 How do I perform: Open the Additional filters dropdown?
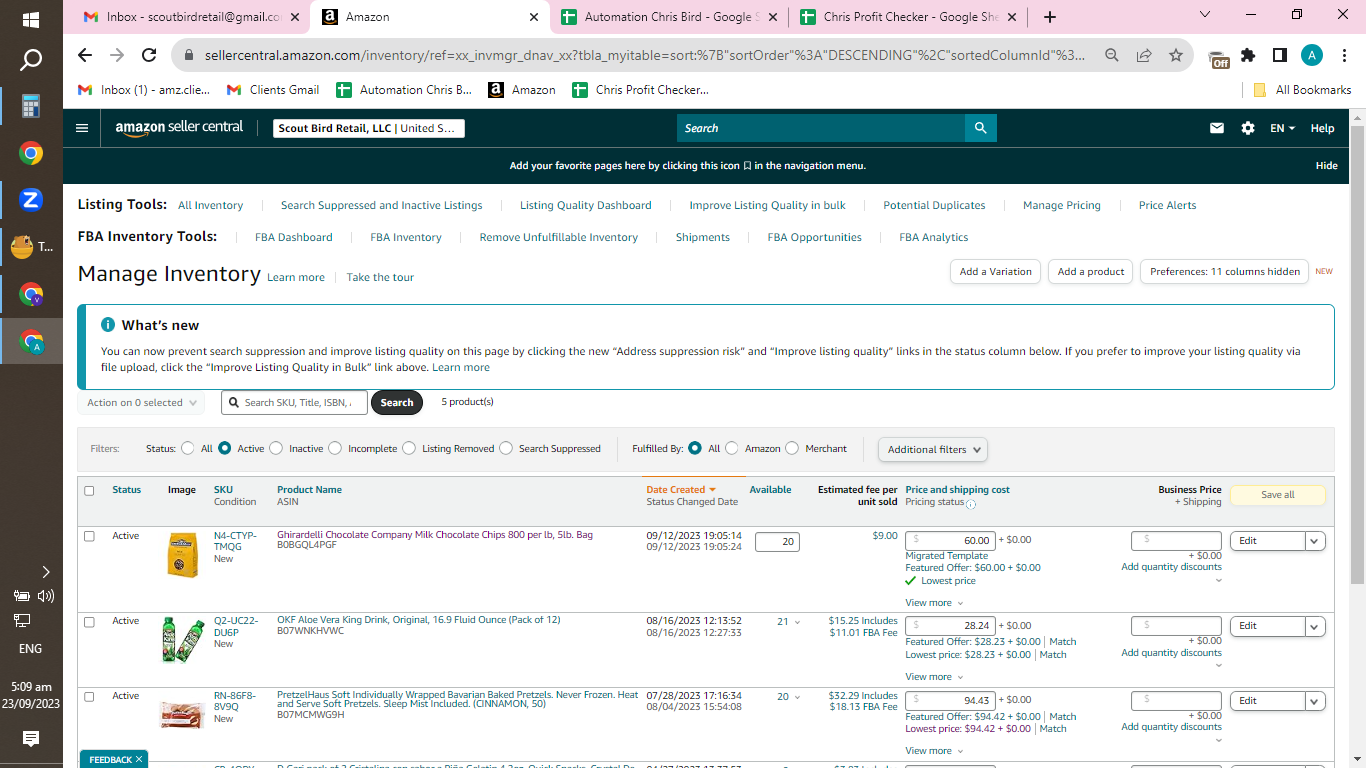(933, 450)
